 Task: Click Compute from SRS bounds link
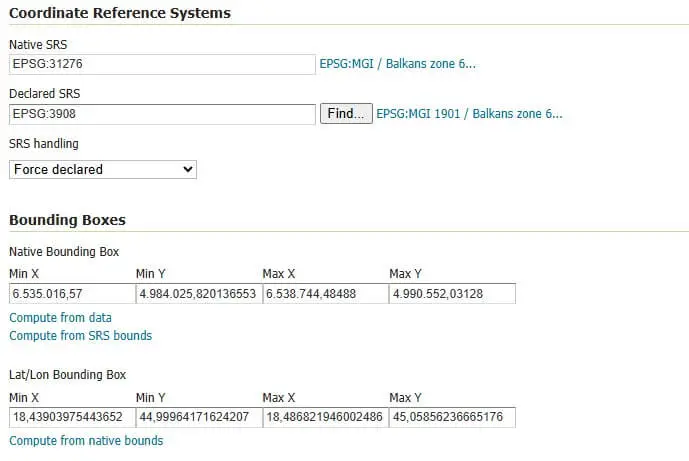pos(80,336)
